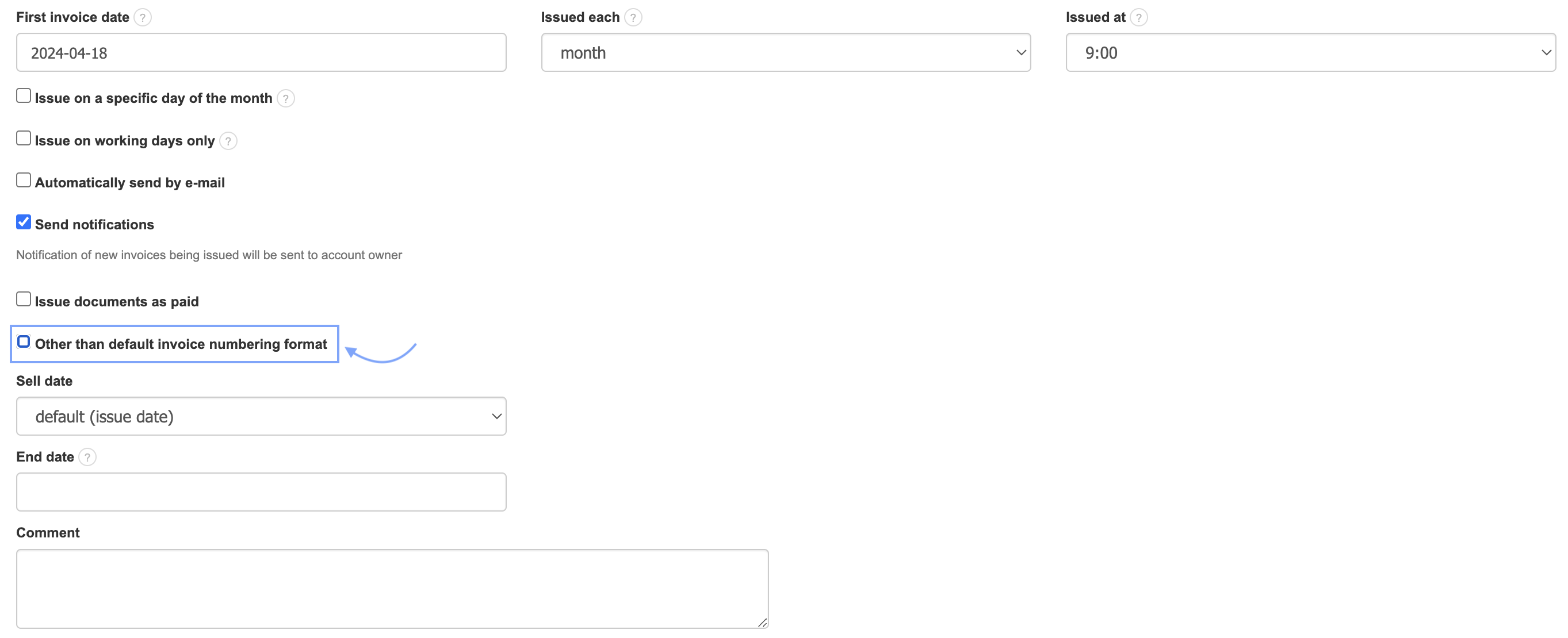The height and width of the screenshot is (638, 1568).
Task: Click help icon next to First invoice date
Action: point(143,17)
